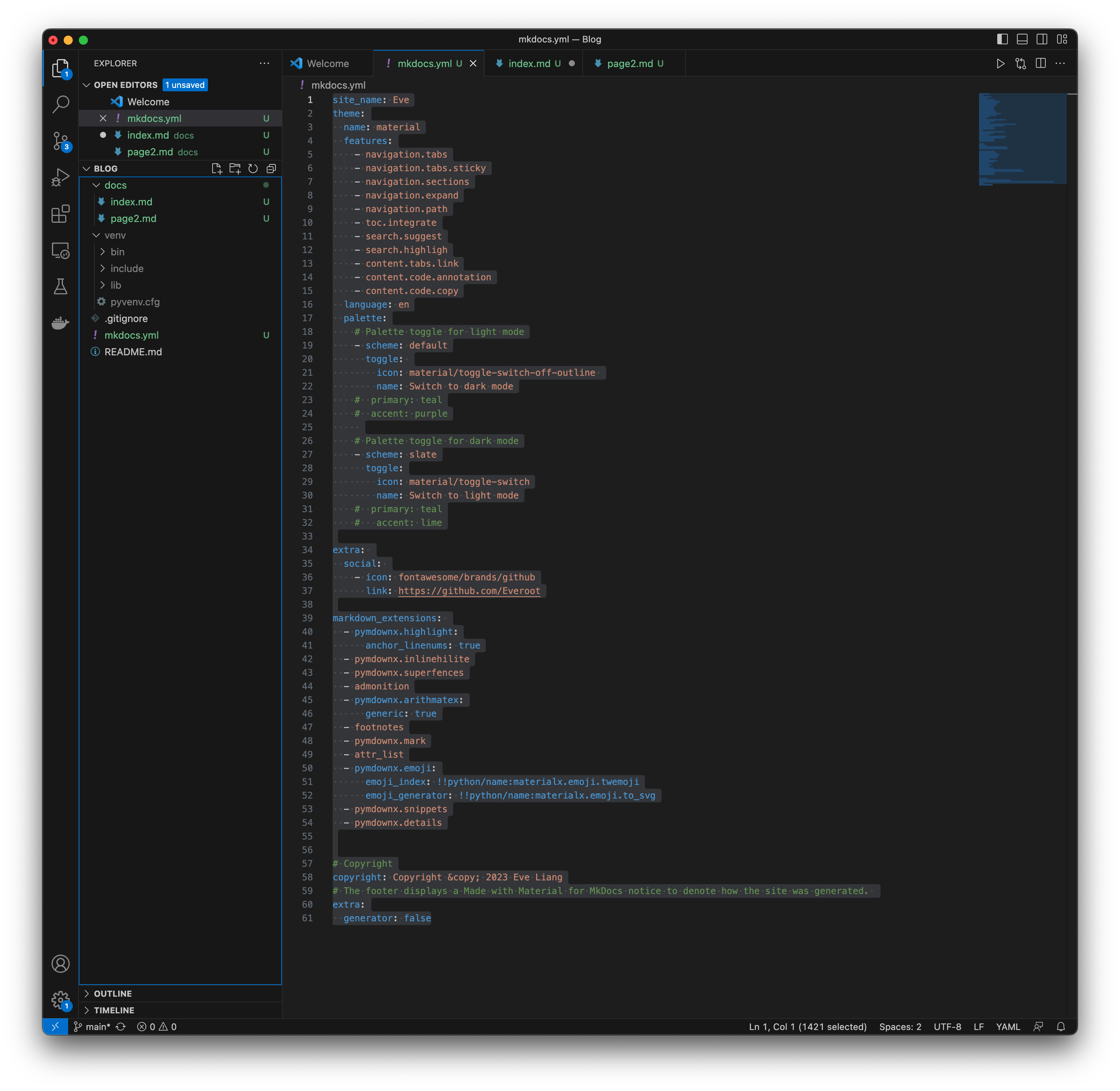
Task: Open errors and warnings count in status bar
Action: (156, 1026)
